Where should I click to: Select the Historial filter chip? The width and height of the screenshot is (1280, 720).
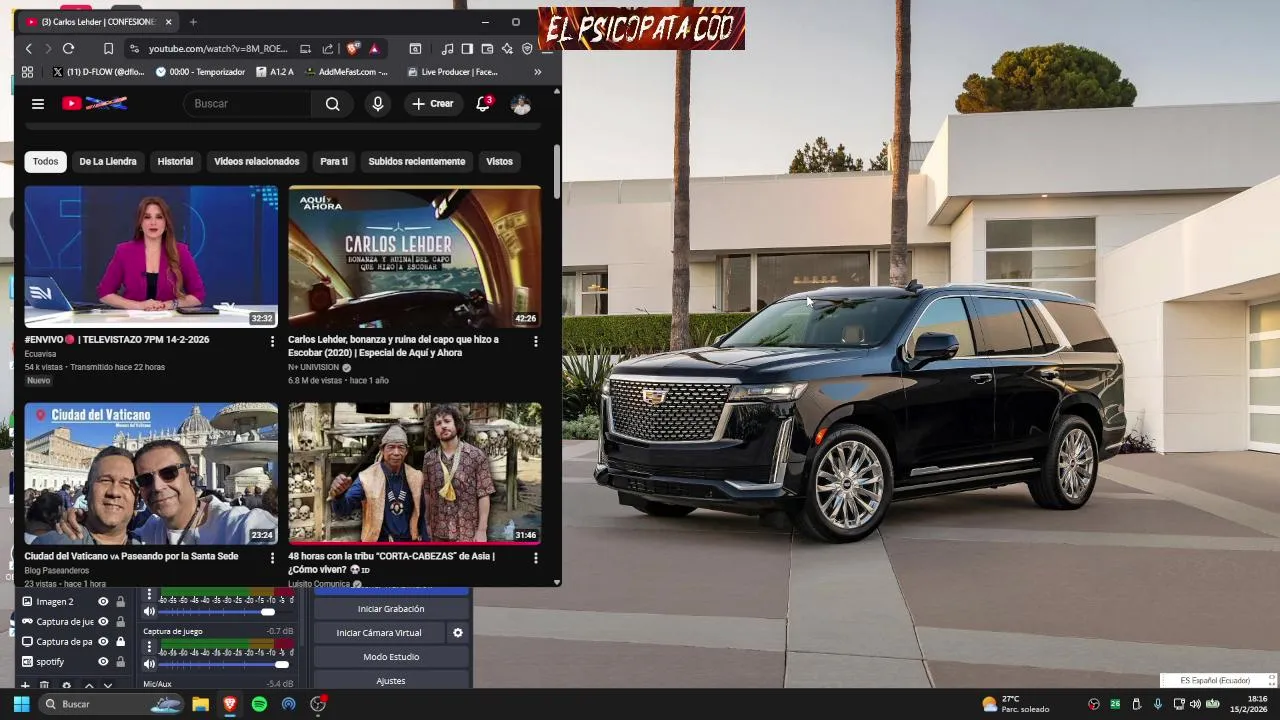coord(175,161)
